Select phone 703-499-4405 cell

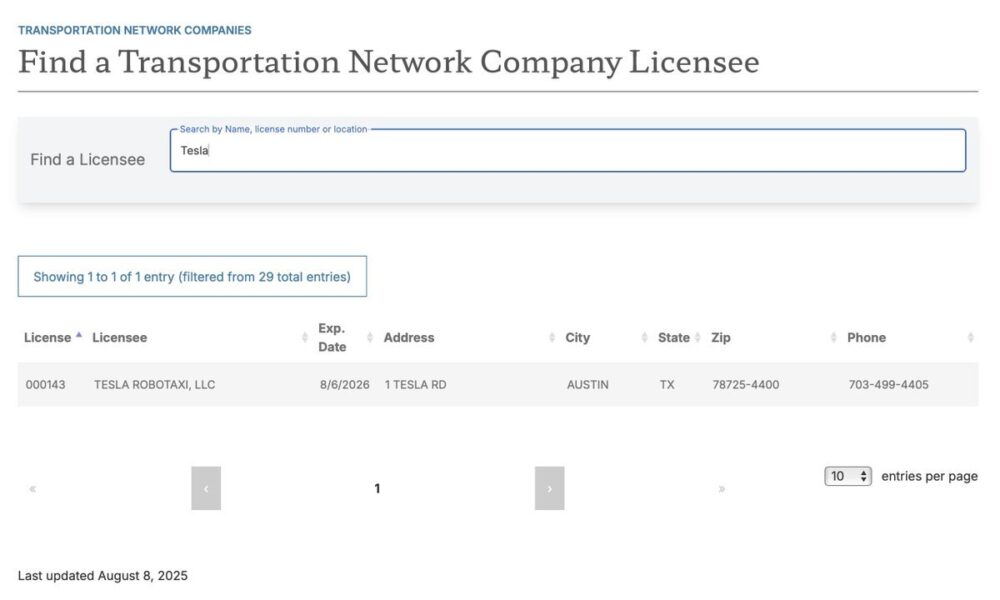888,384
